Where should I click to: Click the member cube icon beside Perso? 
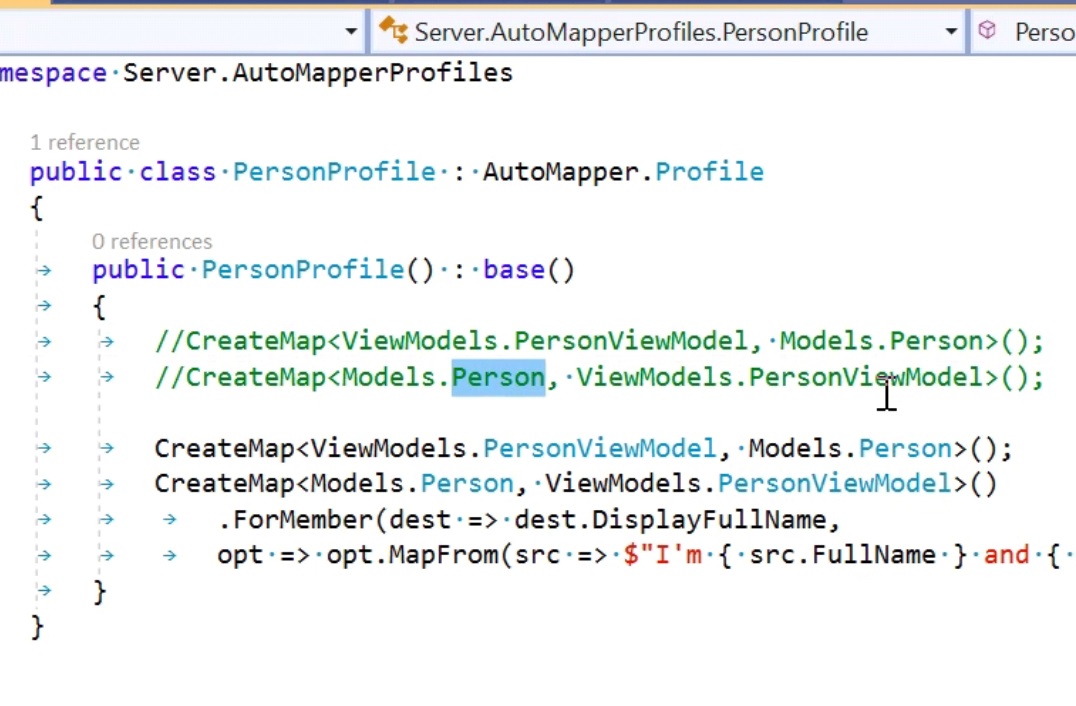click(987, 30)
